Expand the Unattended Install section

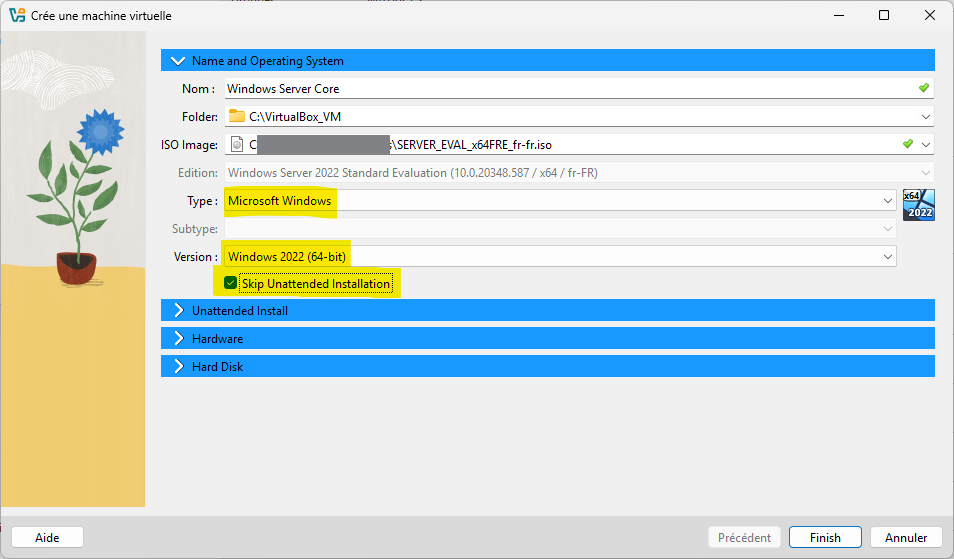click(x=548, y=310)
